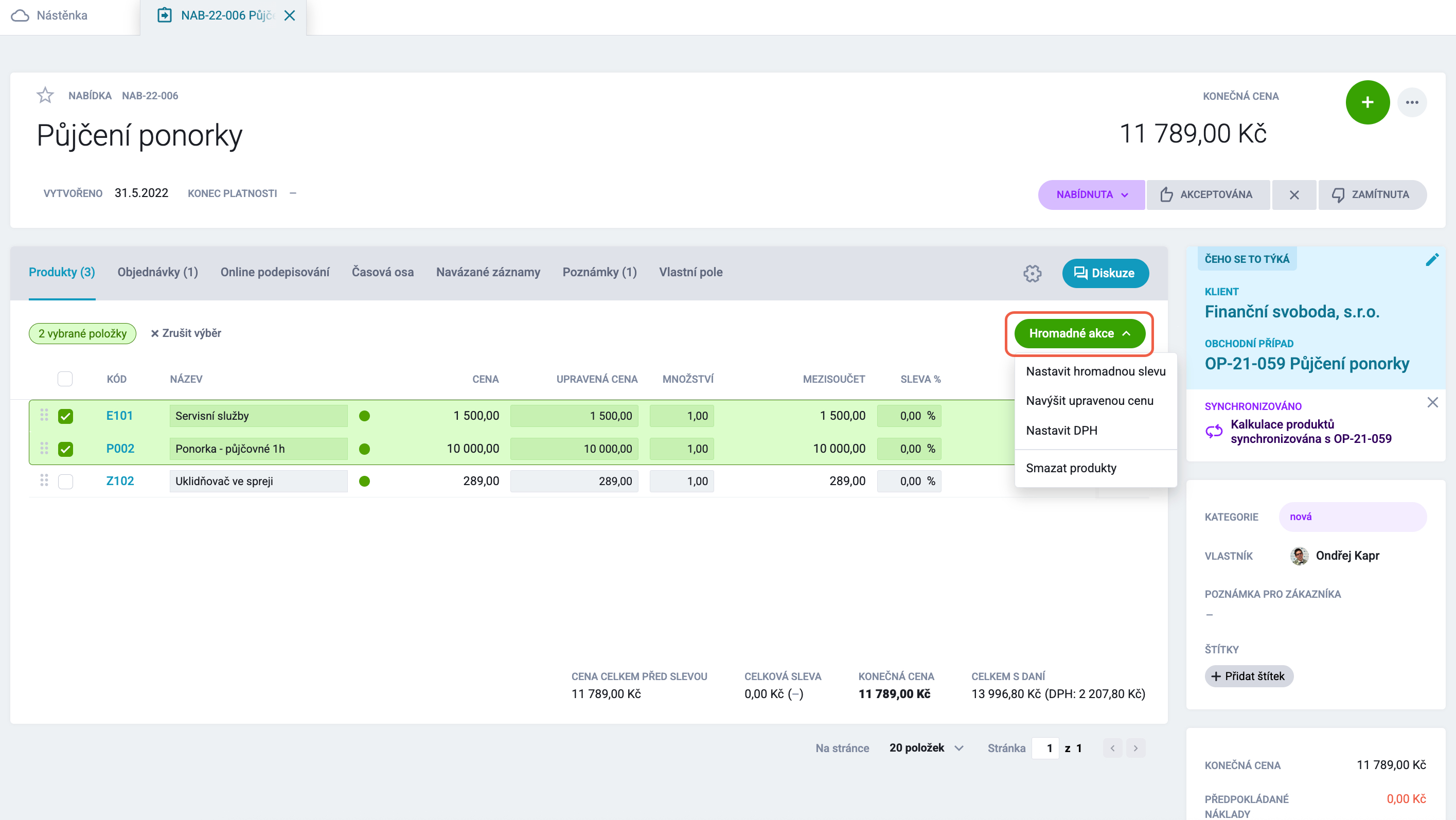Open the Diskuze button
The width and height of the screenshot is (1456, 820).
(x=1105, y=274)
